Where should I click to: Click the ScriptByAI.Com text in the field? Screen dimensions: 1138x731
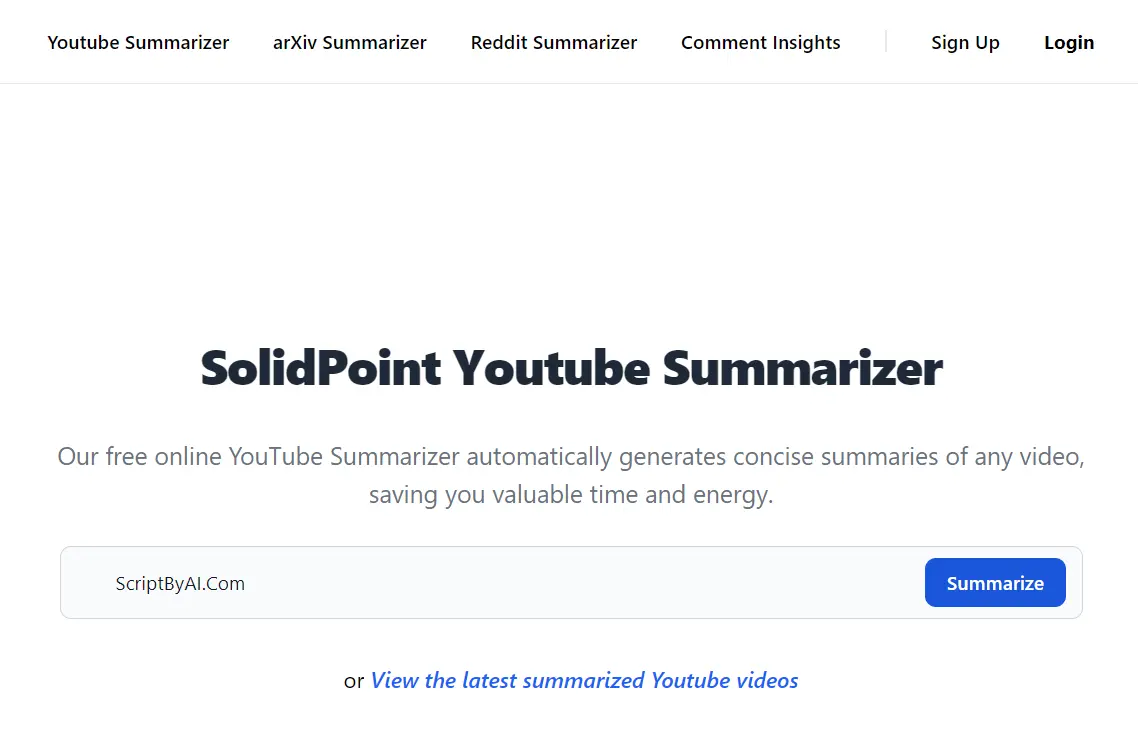pos(180,584)
